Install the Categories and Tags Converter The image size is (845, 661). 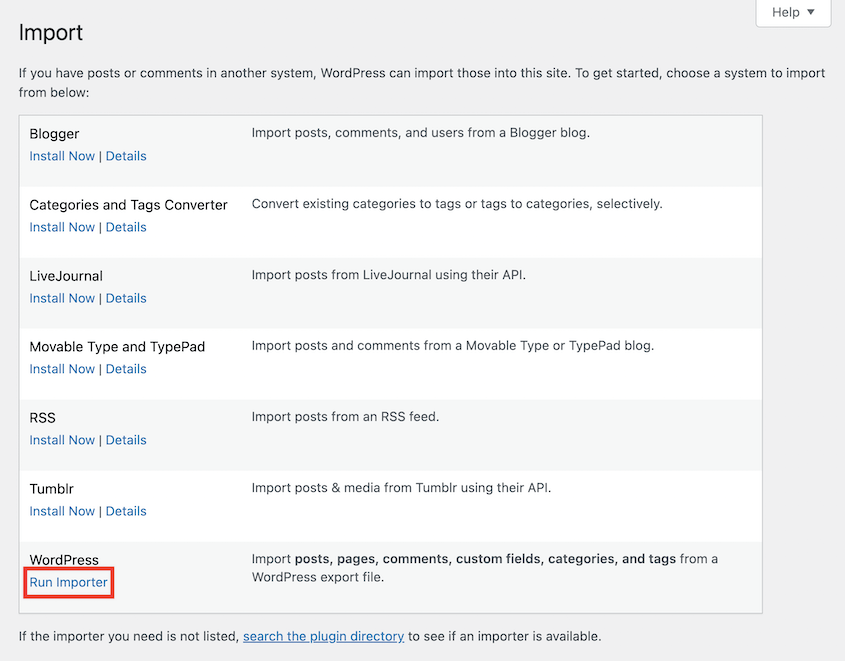[x=62, y=227]
